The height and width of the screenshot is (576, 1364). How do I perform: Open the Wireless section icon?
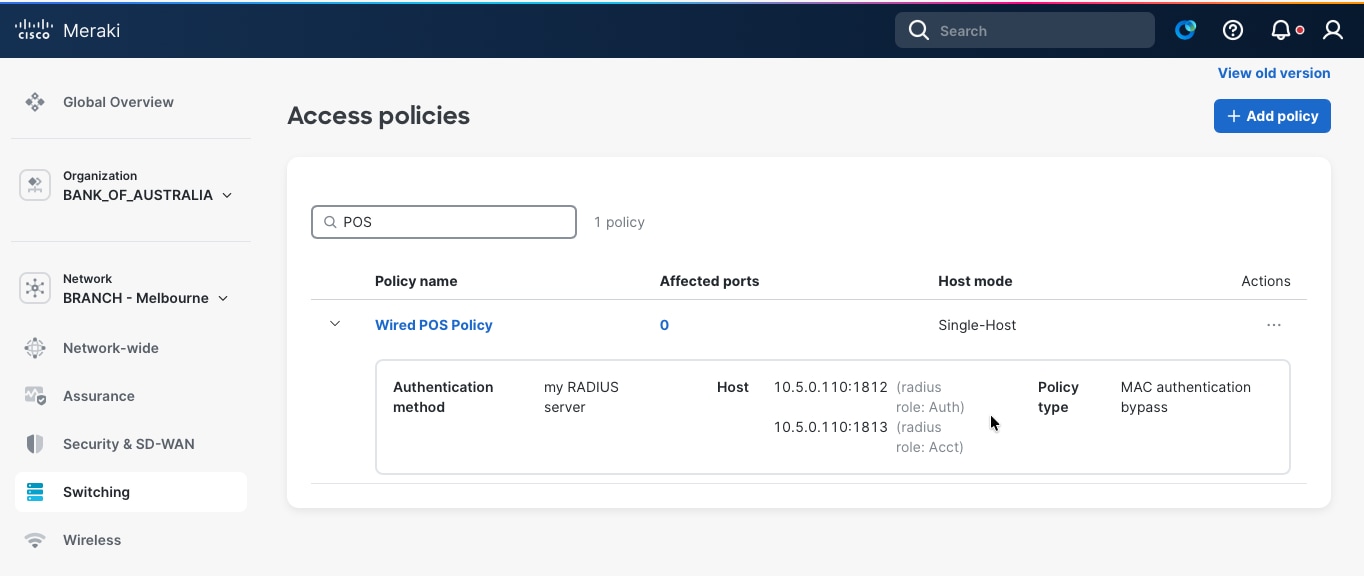(x=34, y=539)
